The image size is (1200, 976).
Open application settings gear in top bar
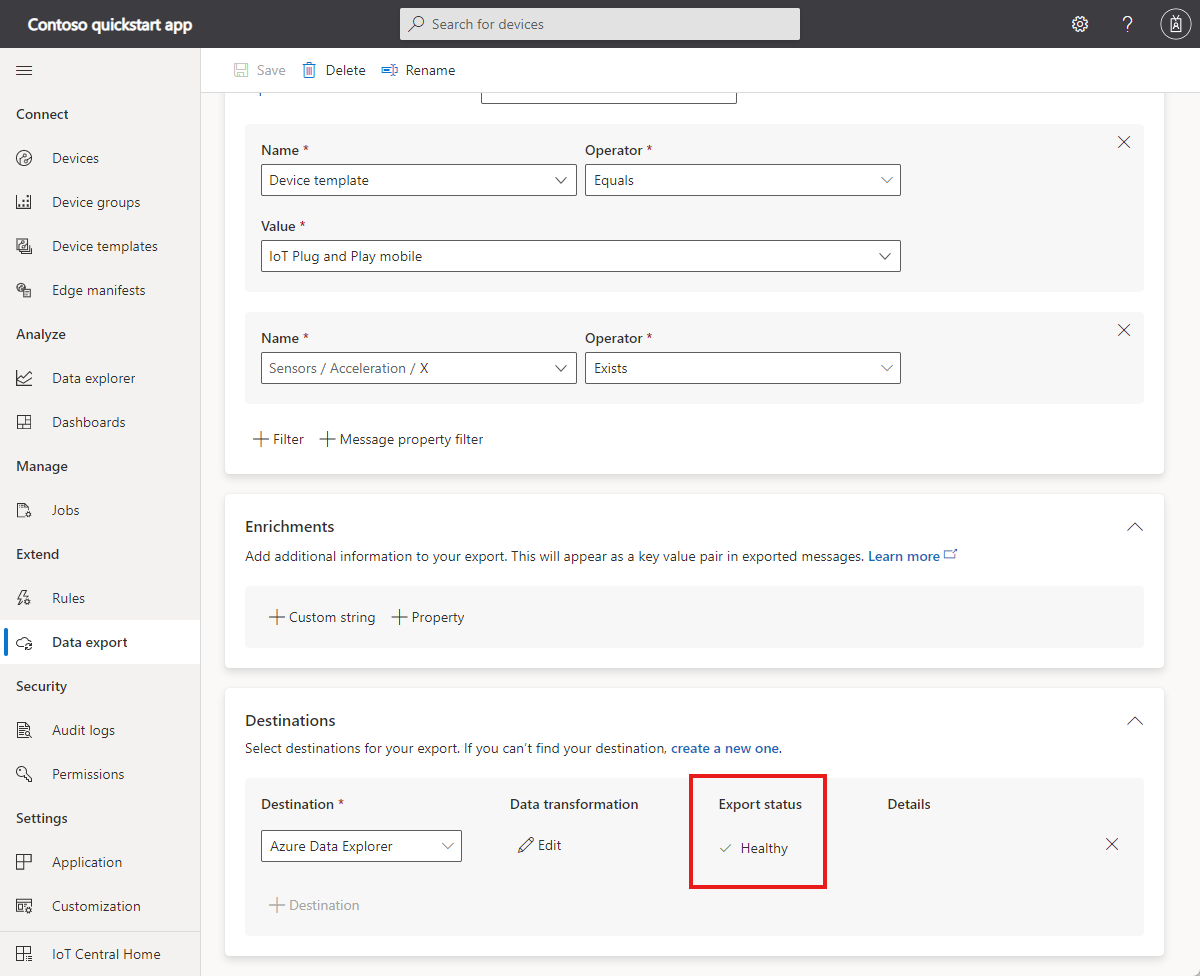1080,23
